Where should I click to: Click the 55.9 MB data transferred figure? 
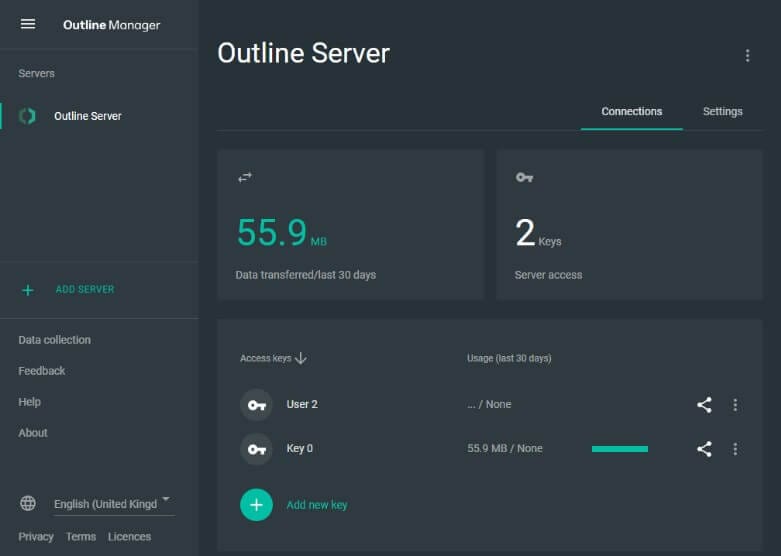pos(282,233)
